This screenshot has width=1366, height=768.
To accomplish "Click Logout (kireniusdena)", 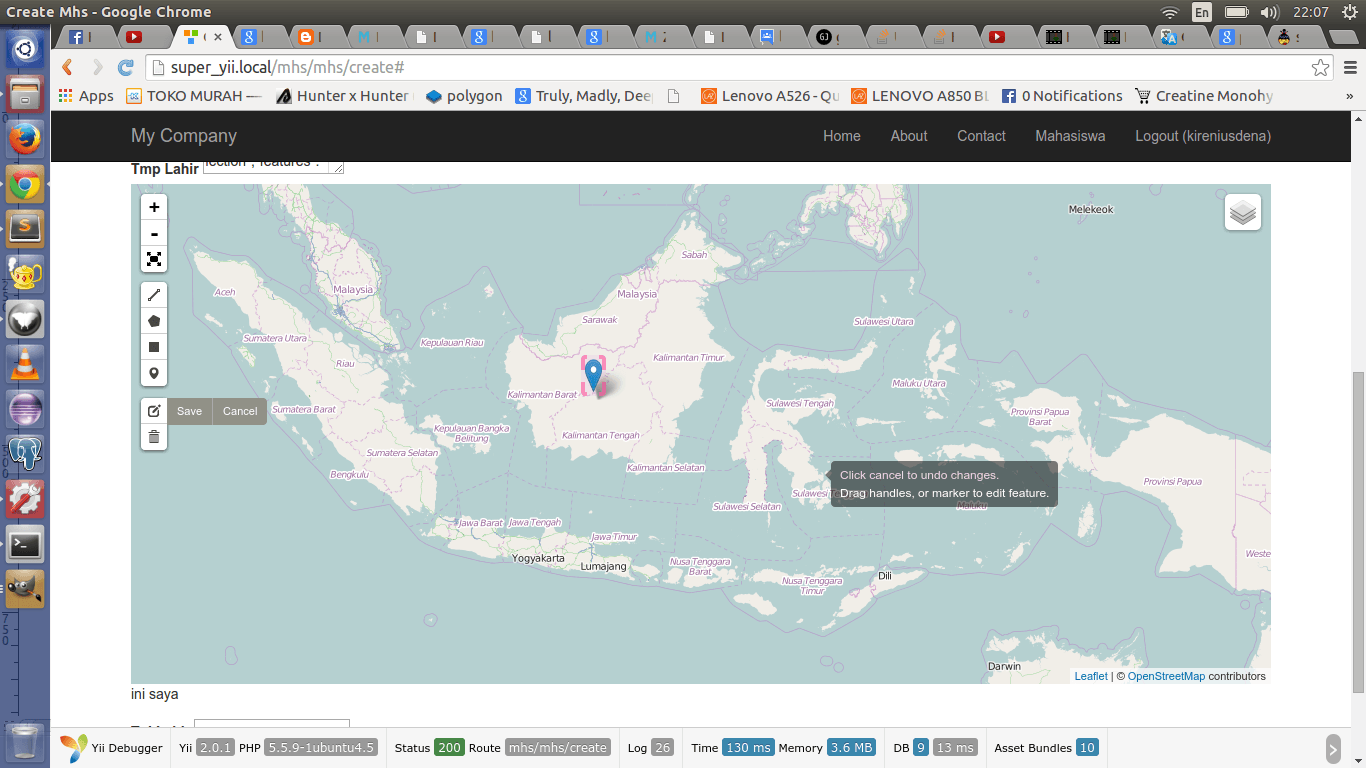I will (x=1203, y=136).
